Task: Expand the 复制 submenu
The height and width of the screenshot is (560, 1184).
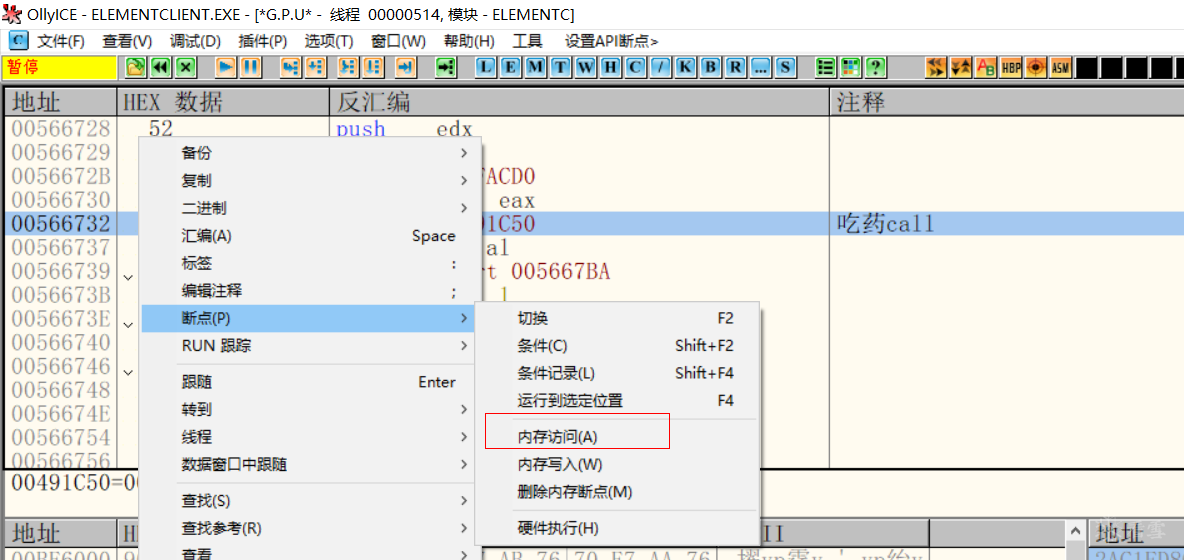Action: click(x=312, y=181)
